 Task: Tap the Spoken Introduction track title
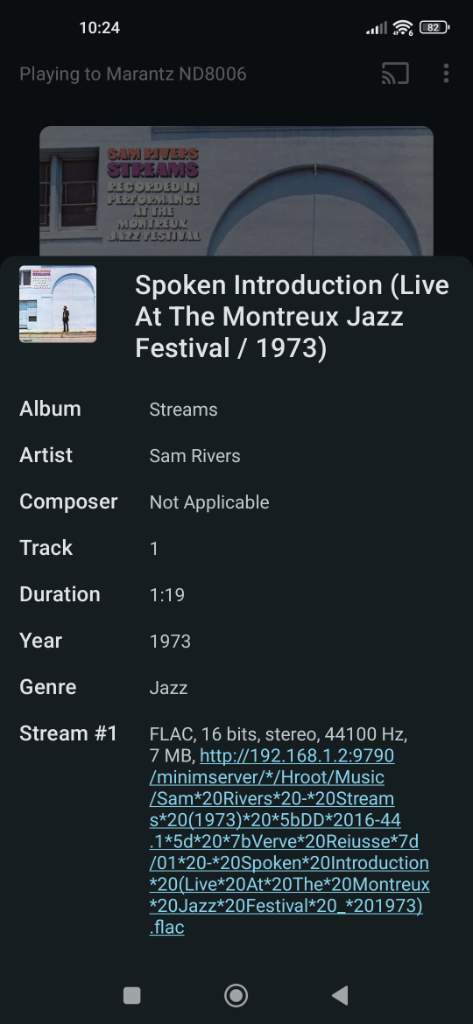[x=292, y=317]
